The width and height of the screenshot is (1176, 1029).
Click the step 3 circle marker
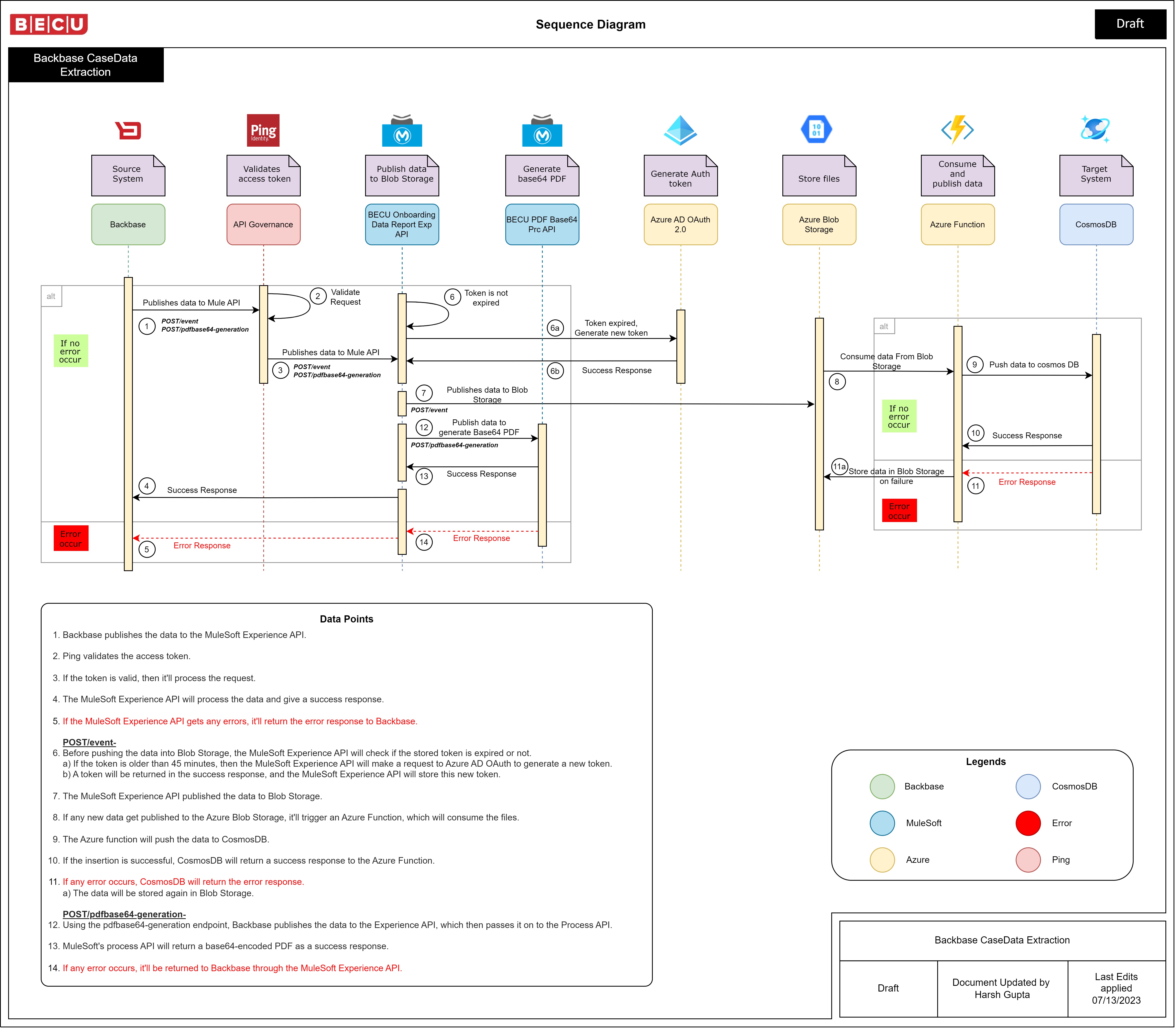coord(280,370)
